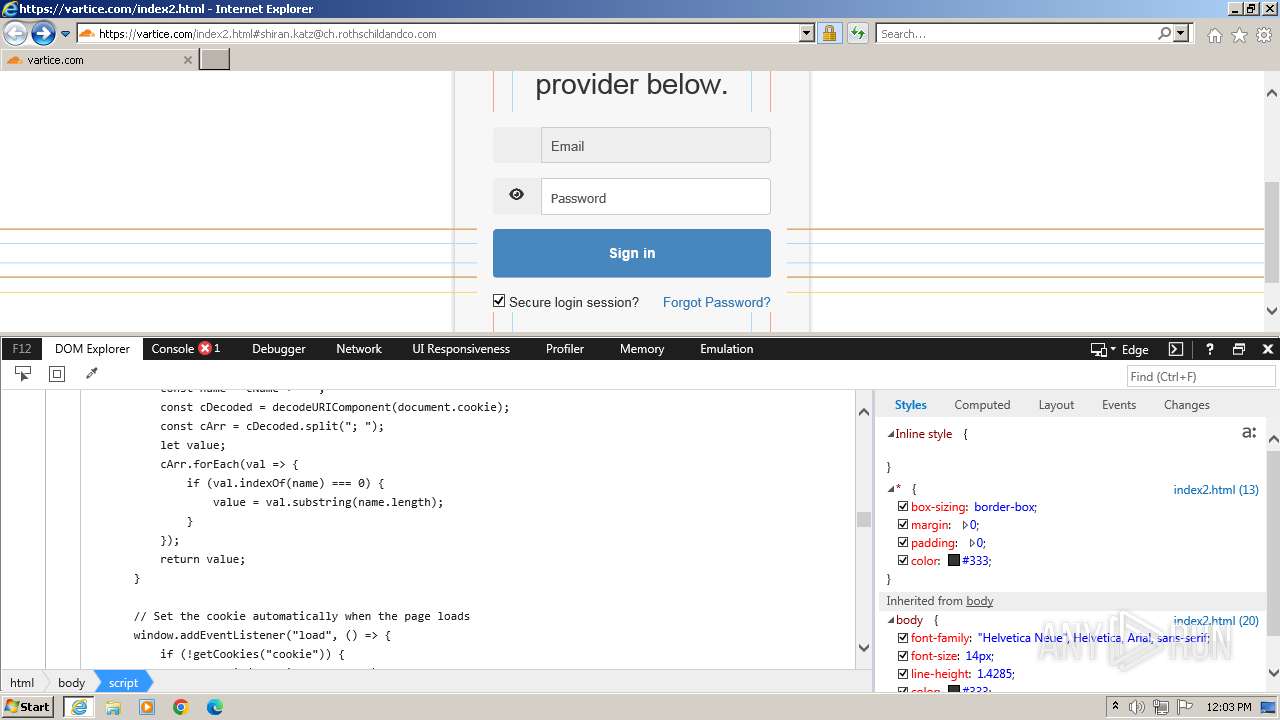This screenshot has height=720, width=1280.
Task: Open the Home icon in Internet Explorer
Action: (1214, 35)
